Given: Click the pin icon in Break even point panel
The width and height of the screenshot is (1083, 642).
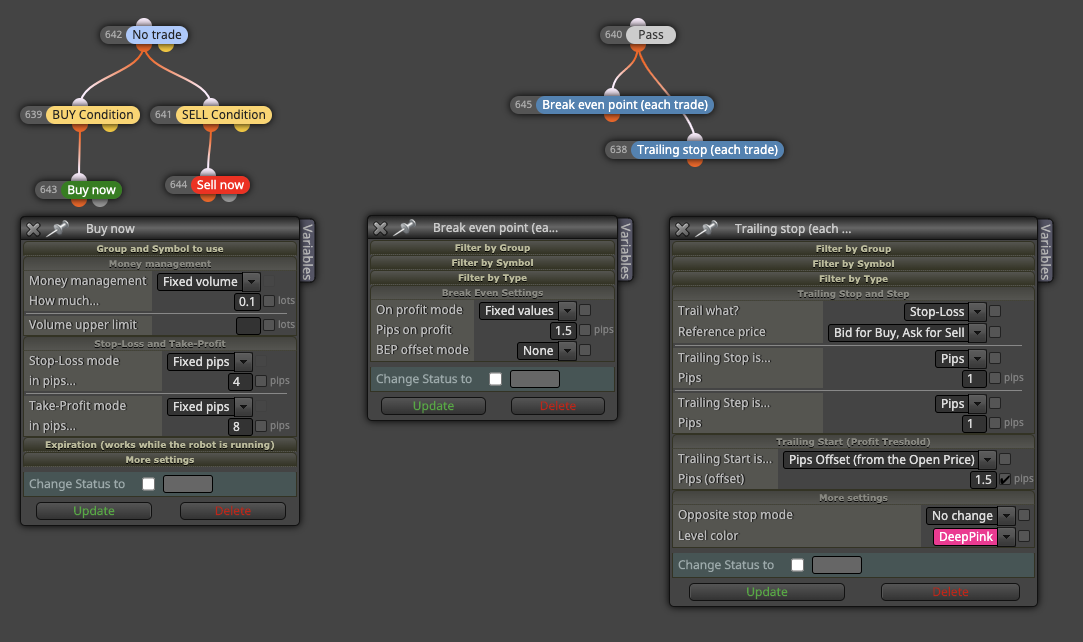Looking at the screenshot, I should tap(405, 228).
